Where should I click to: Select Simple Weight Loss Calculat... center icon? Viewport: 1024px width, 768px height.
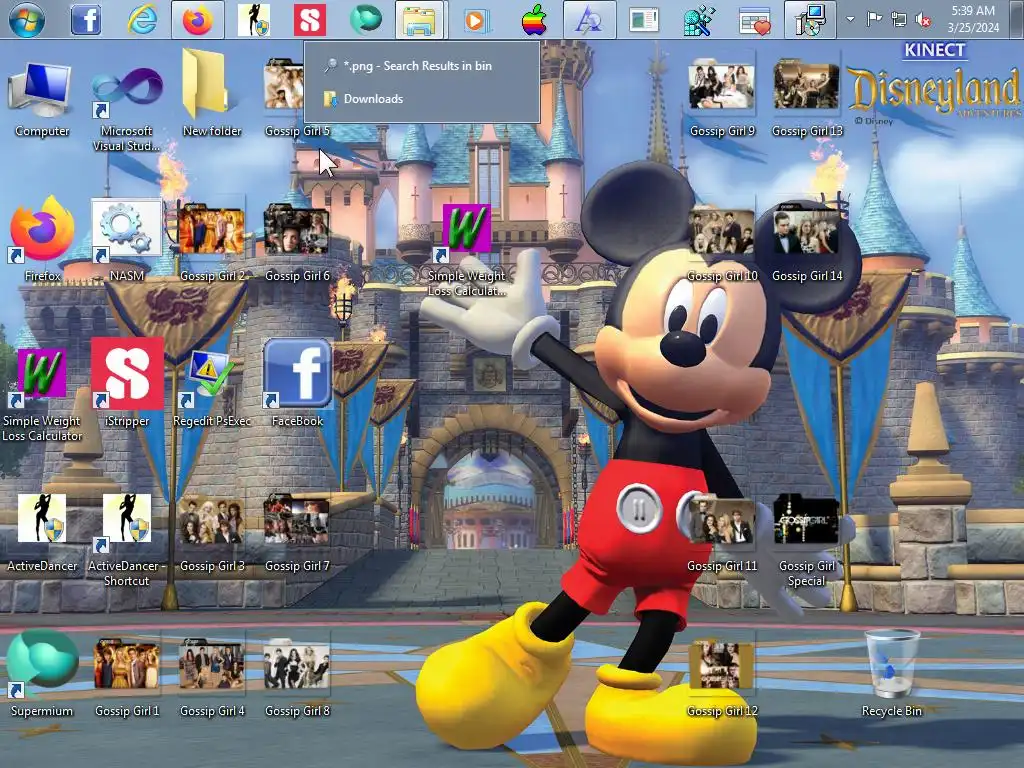coord(466,249)
